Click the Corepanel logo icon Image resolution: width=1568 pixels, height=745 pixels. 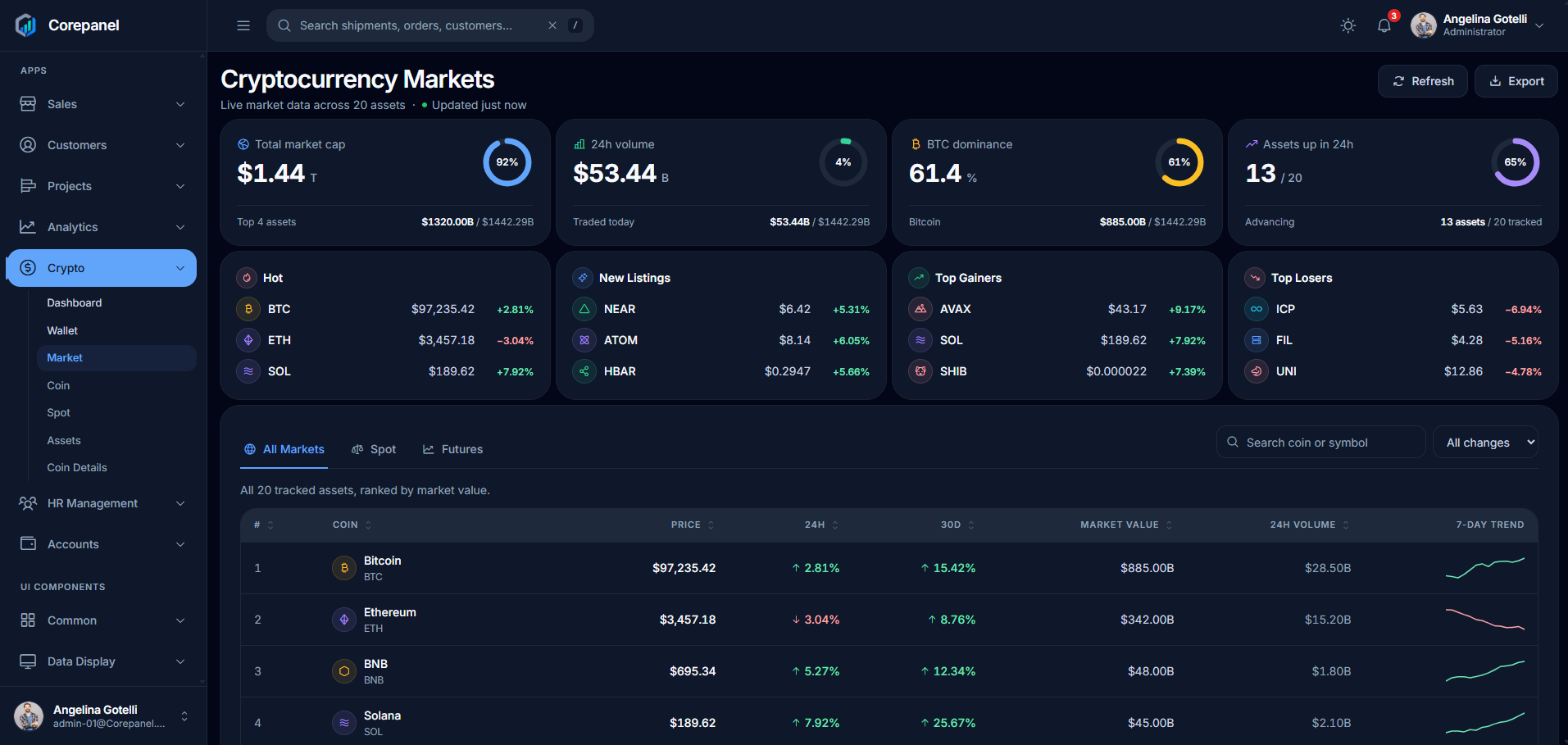click(26, 25)
